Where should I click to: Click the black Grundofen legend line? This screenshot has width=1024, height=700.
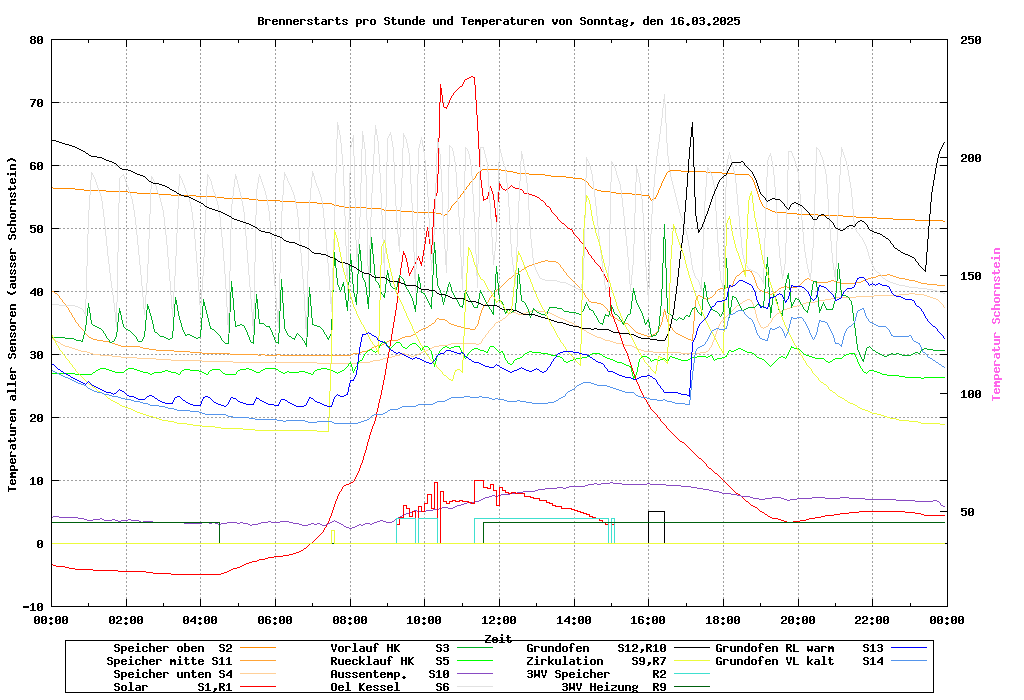click(x=691, y=648)
